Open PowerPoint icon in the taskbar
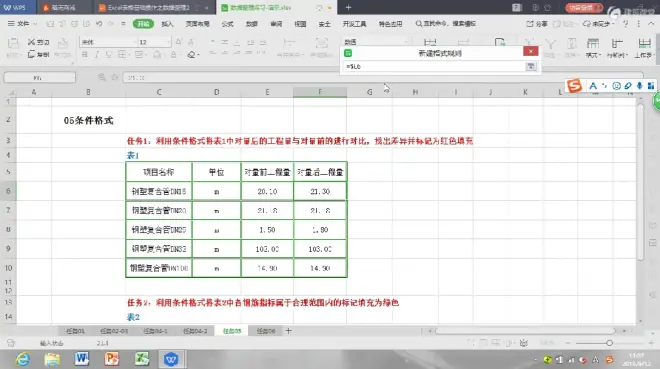Screen dimensions: 660x369 (112, 359)
